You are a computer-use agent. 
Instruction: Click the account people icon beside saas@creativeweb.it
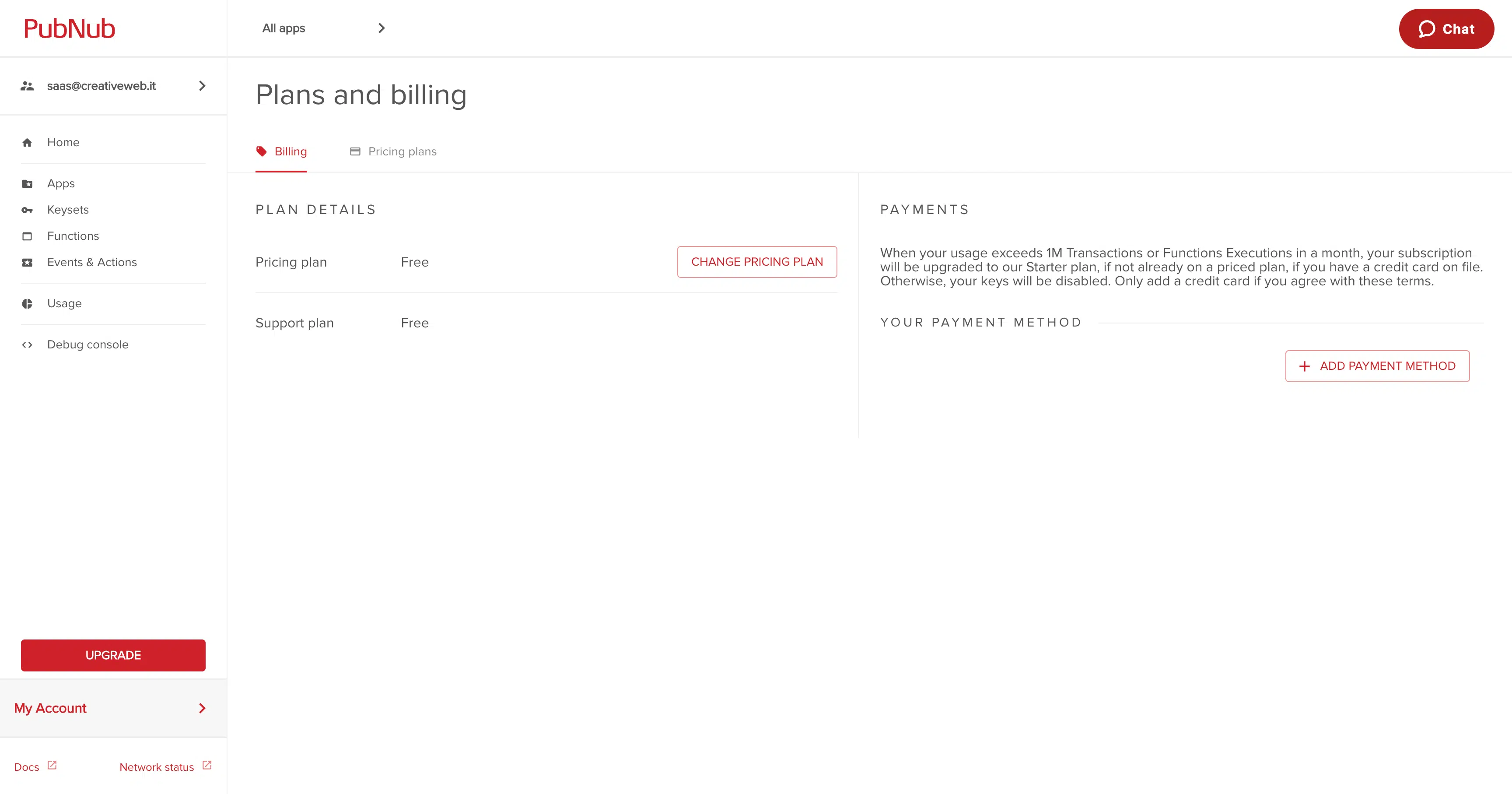(x=27, y=86)
